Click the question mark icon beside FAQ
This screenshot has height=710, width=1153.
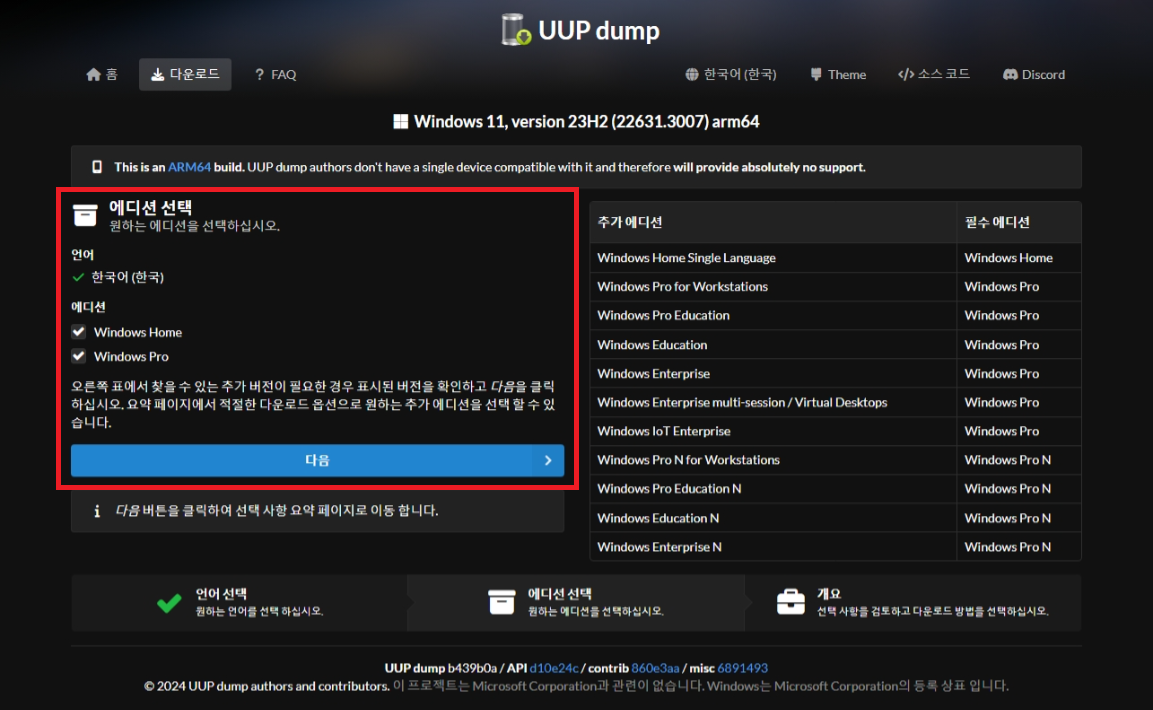click(259, 74)
